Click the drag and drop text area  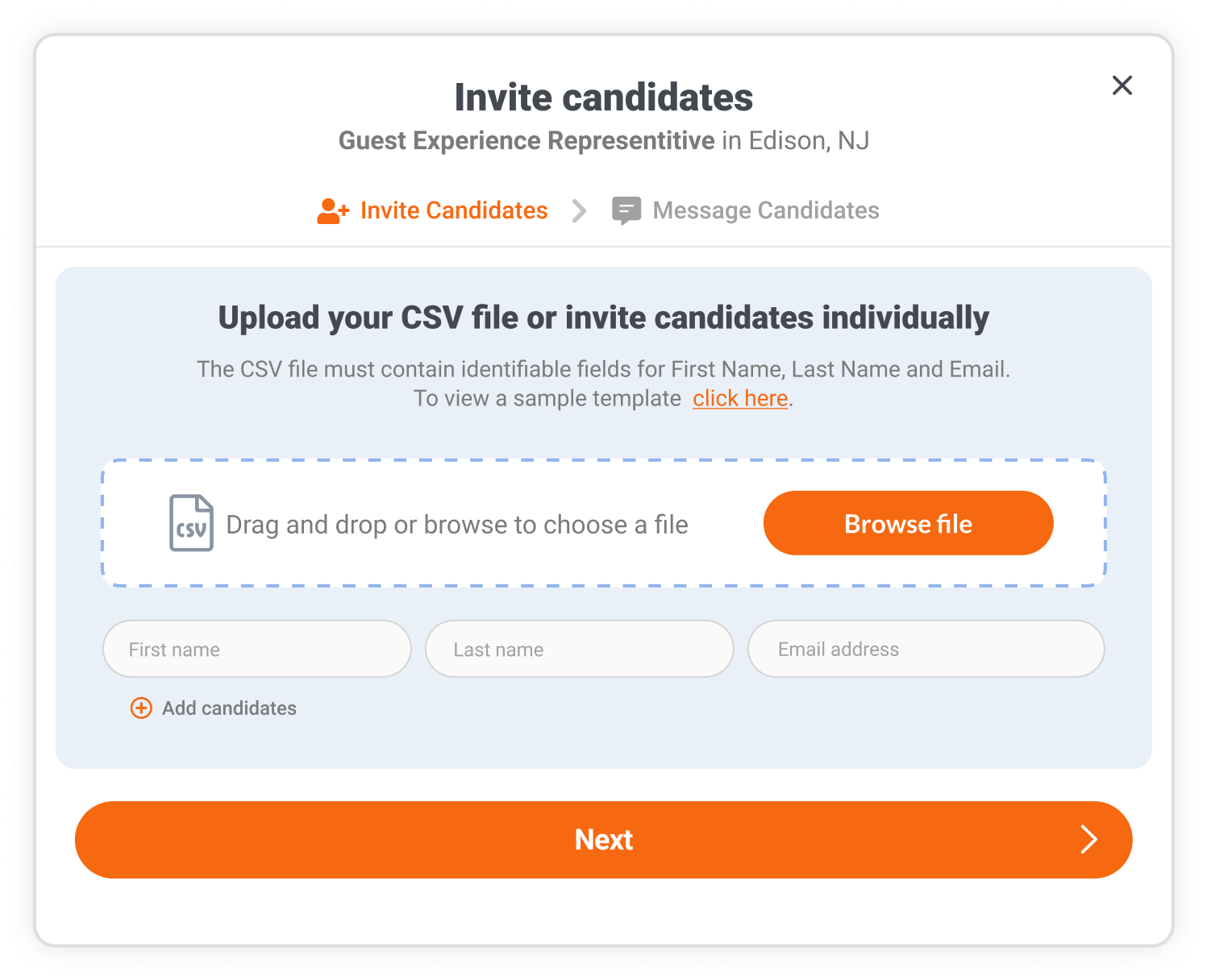point(457,525)
